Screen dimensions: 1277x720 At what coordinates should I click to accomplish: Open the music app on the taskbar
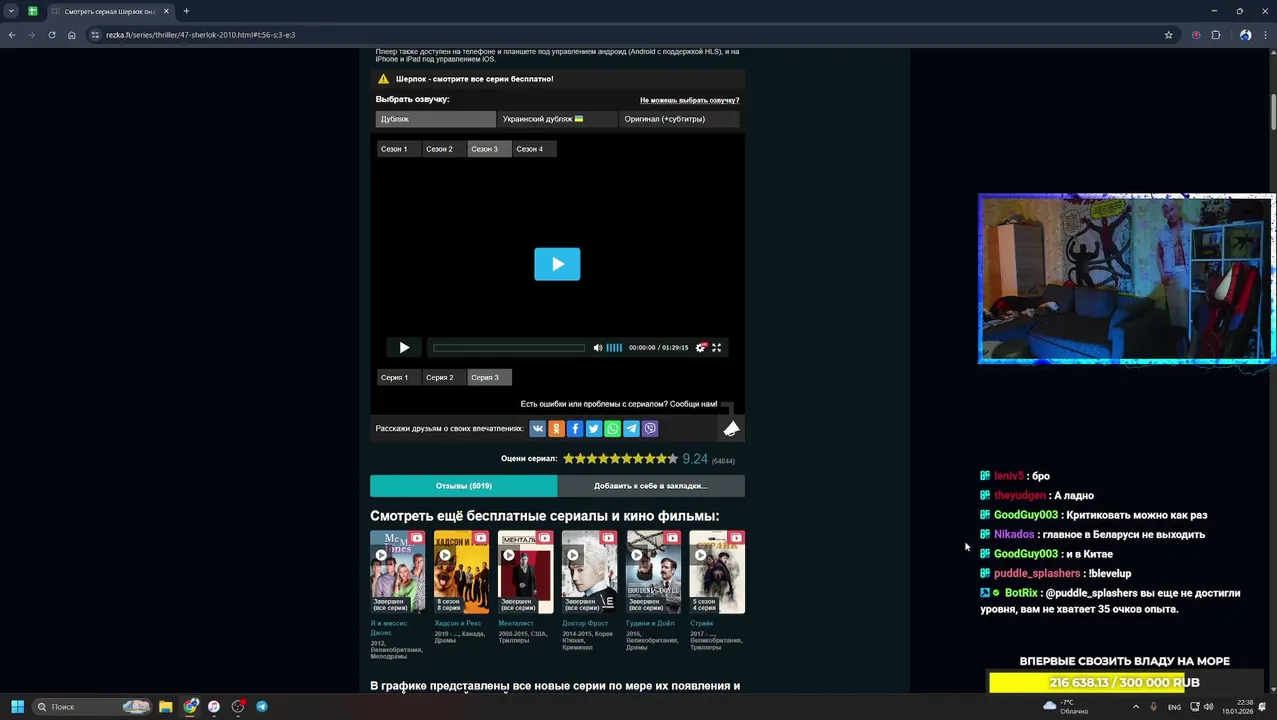point(214,707)
